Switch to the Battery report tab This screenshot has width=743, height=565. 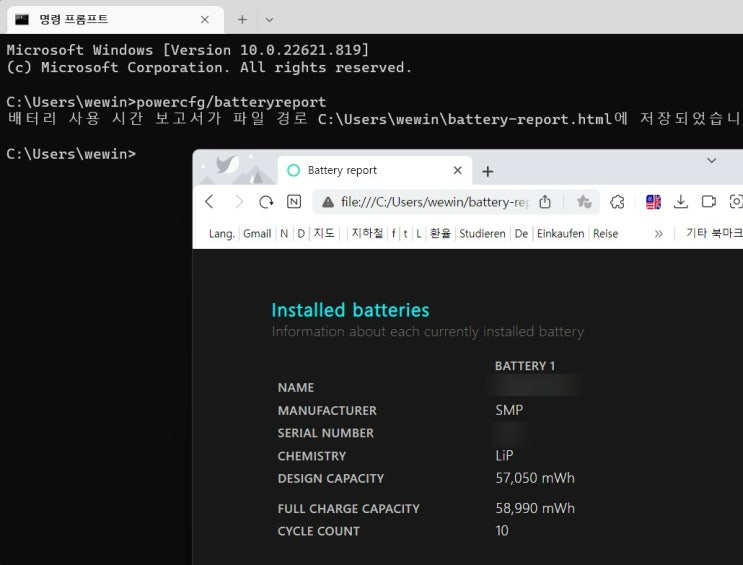374,170
